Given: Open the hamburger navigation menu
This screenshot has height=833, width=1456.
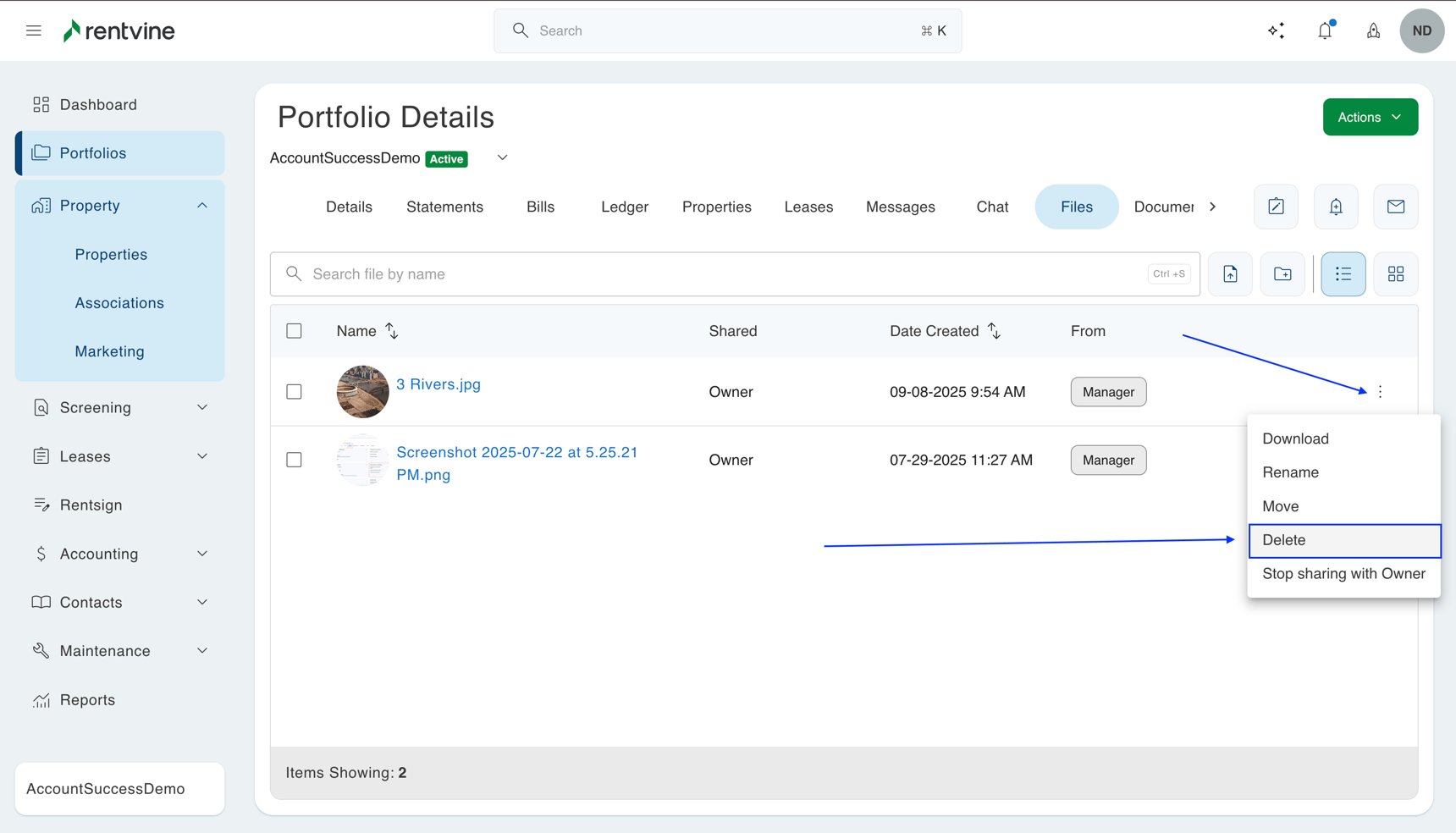Looking at the screenshot, I should tap(34, 31).
